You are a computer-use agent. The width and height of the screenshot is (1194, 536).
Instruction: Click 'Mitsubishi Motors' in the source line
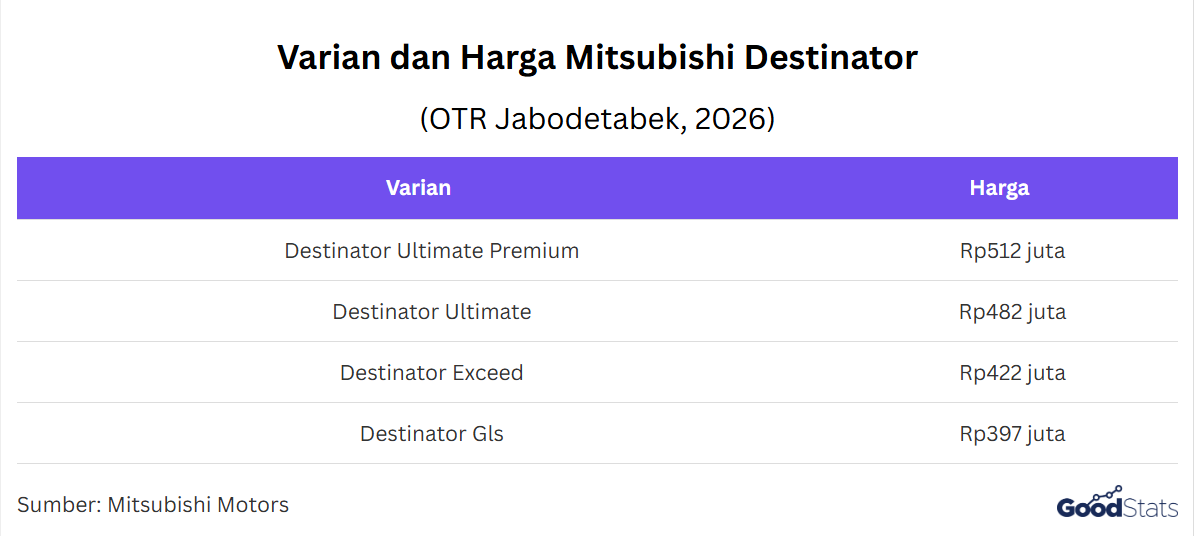pyautogui.click(x=198, y=505)
